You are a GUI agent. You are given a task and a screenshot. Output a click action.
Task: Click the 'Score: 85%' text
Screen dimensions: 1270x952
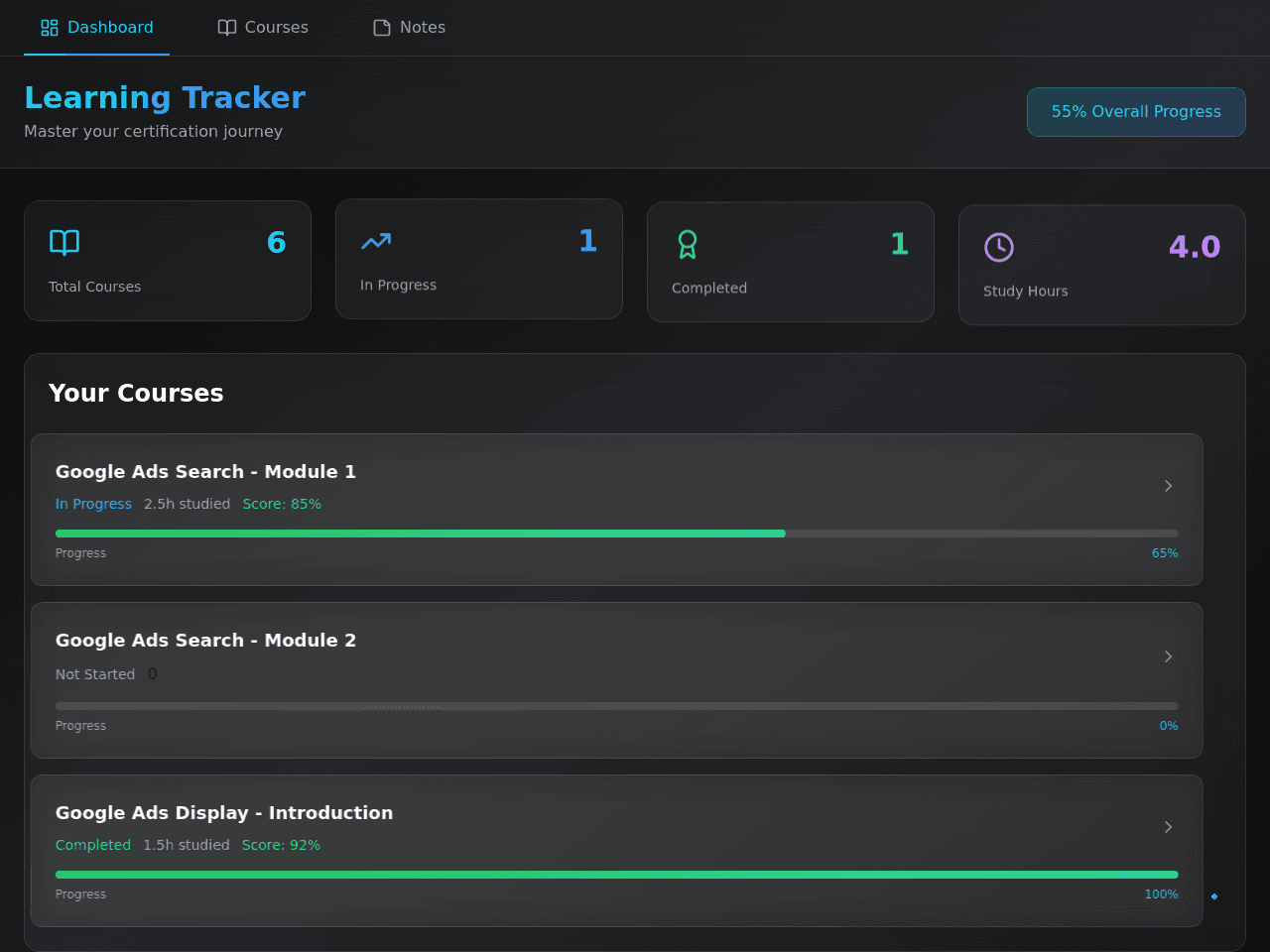point(282,504)
